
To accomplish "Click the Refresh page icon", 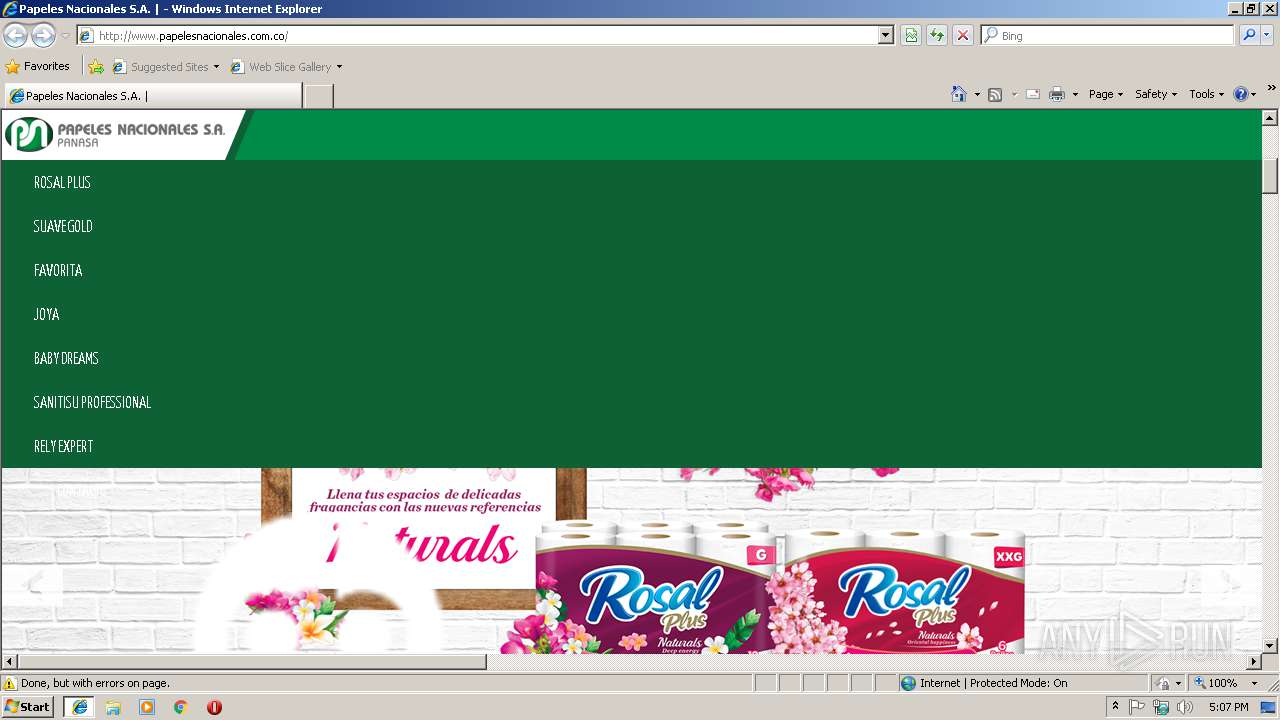I will point(937,35).
